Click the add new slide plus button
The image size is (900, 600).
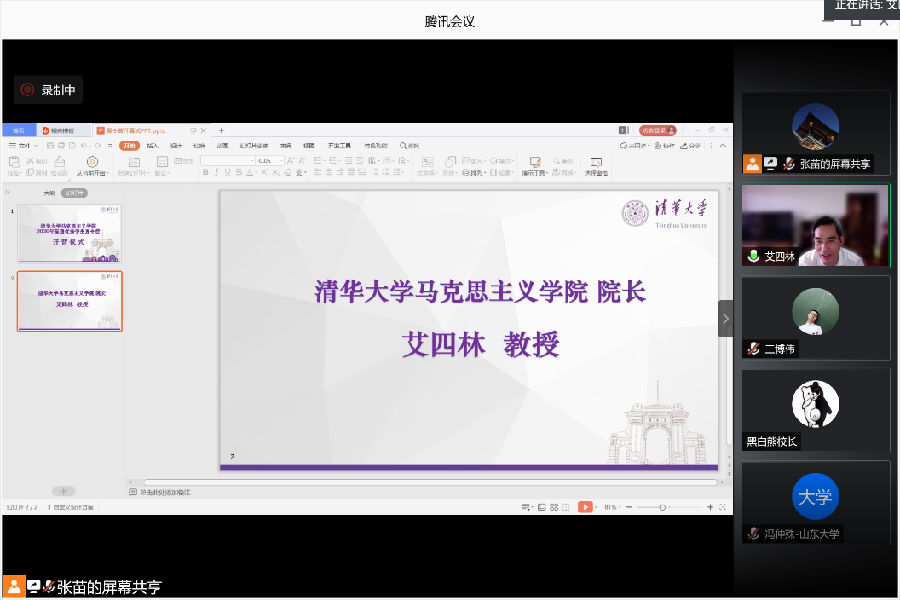coord(63,491)
